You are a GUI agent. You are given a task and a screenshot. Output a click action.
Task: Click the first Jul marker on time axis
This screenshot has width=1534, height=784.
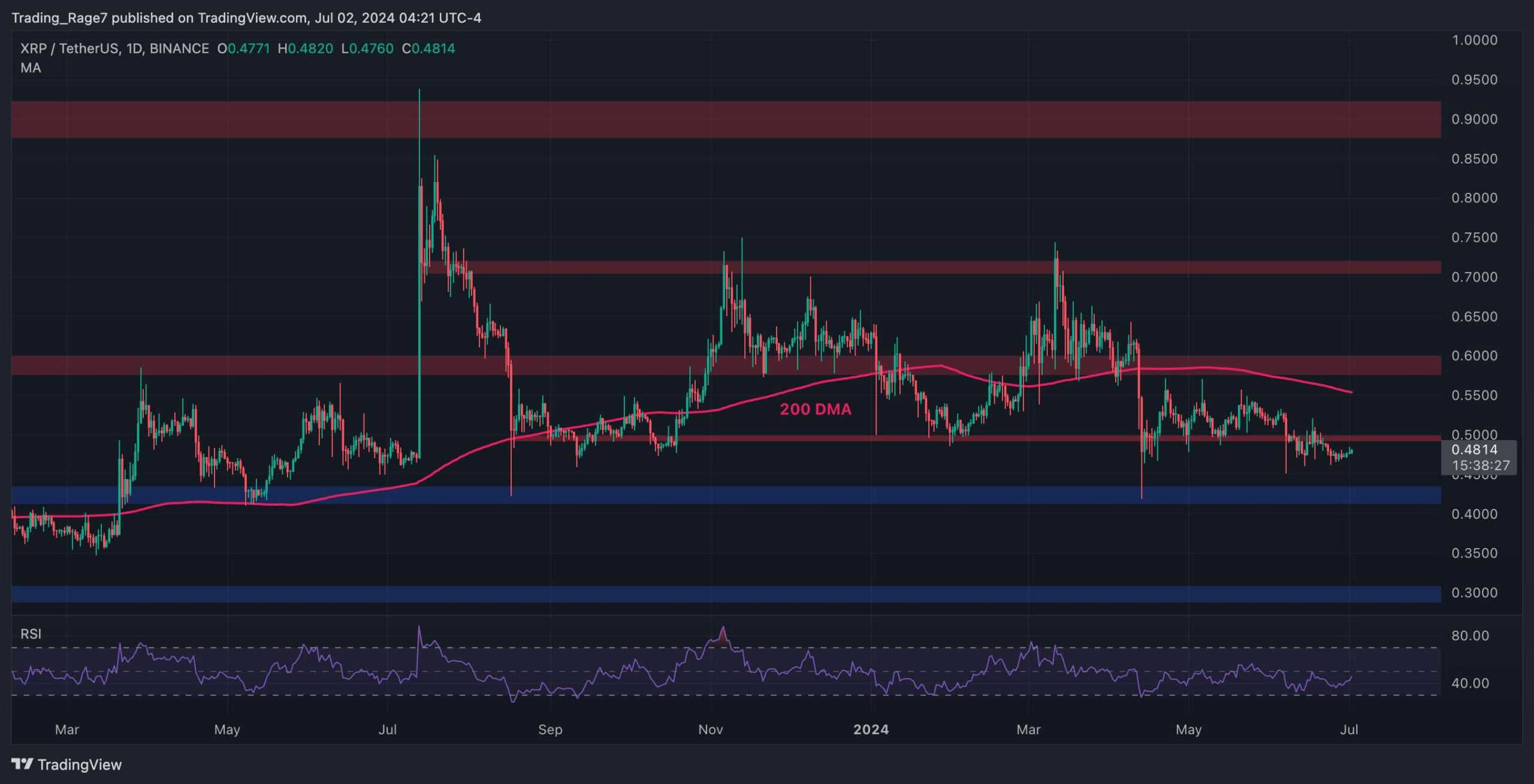(388, 729)
